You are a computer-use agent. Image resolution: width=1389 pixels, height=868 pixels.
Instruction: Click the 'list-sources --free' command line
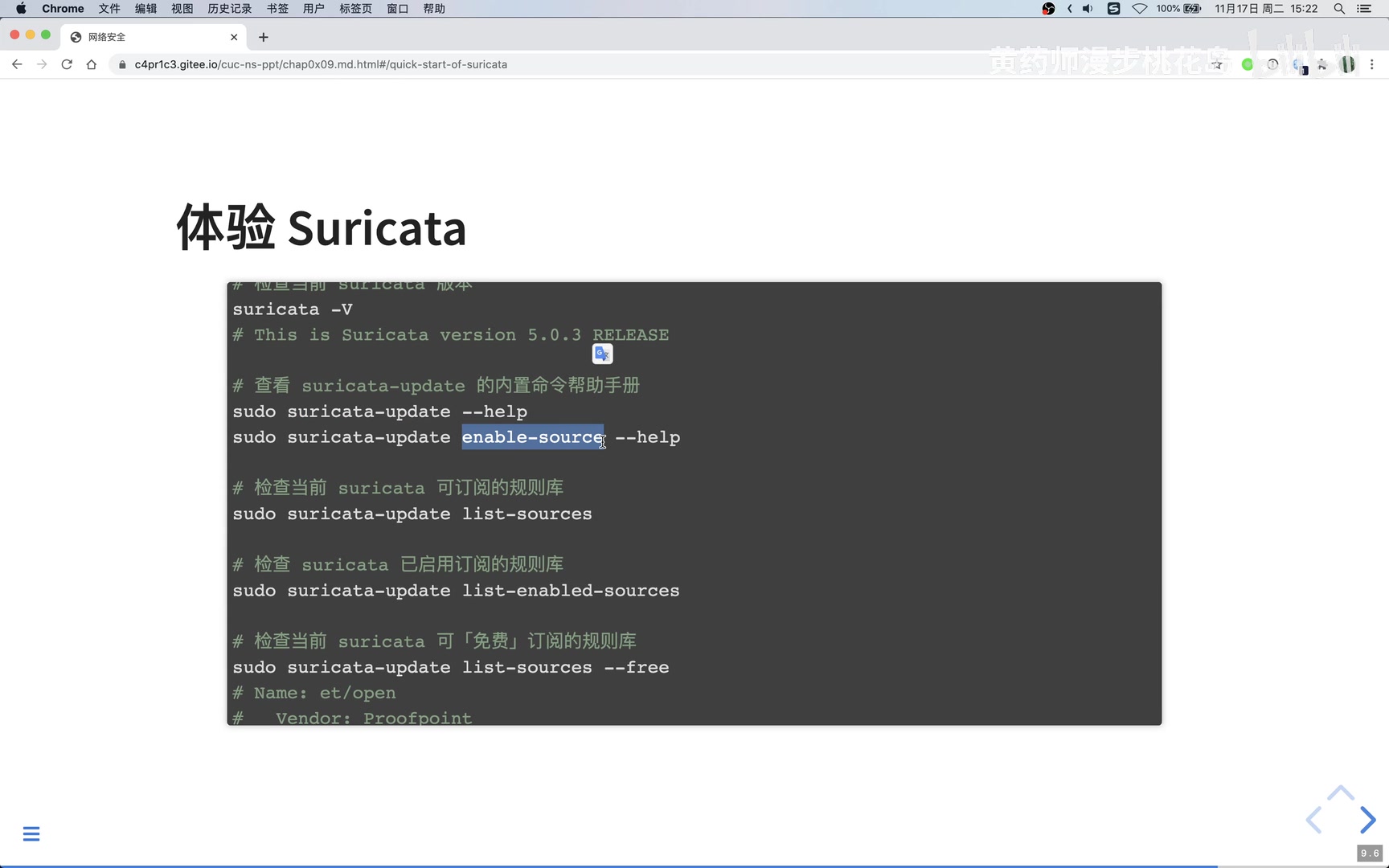[451, 667]
